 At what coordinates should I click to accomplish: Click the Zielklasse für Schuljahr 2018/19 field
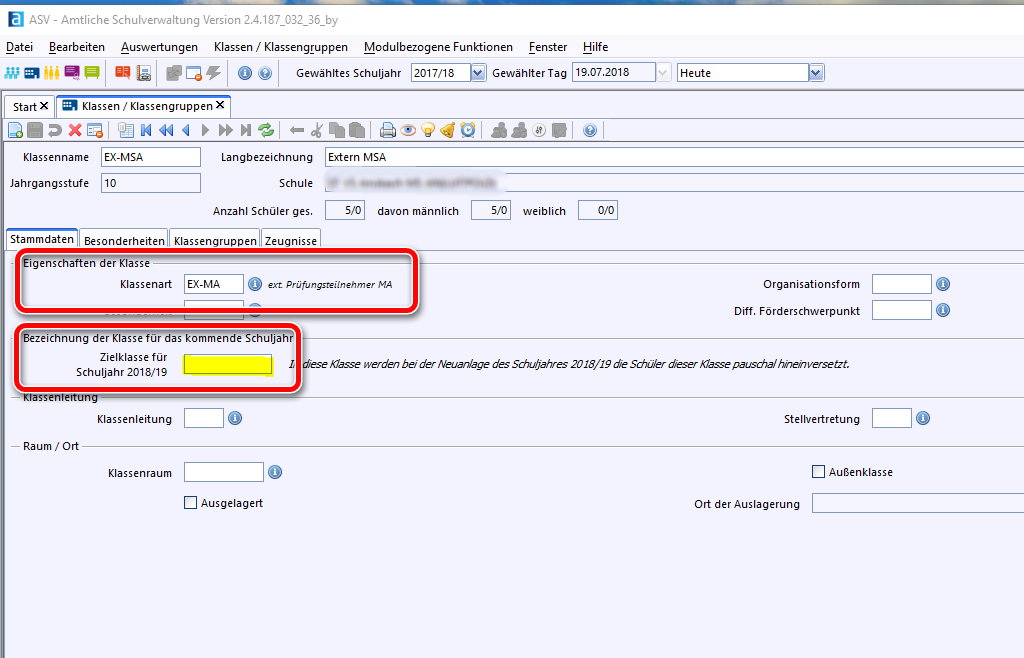coord(228,364)
